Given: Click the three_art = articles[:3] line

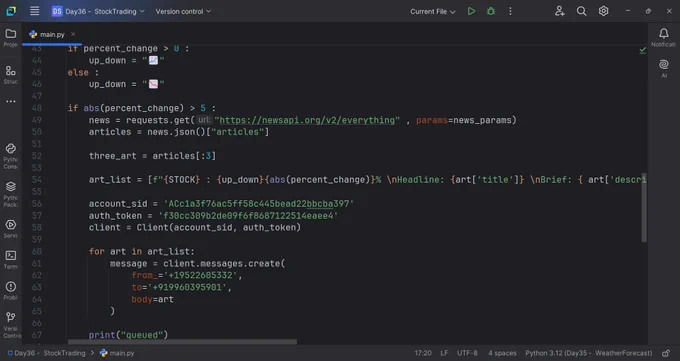Looking at the screenshot, I should [152, 156].
